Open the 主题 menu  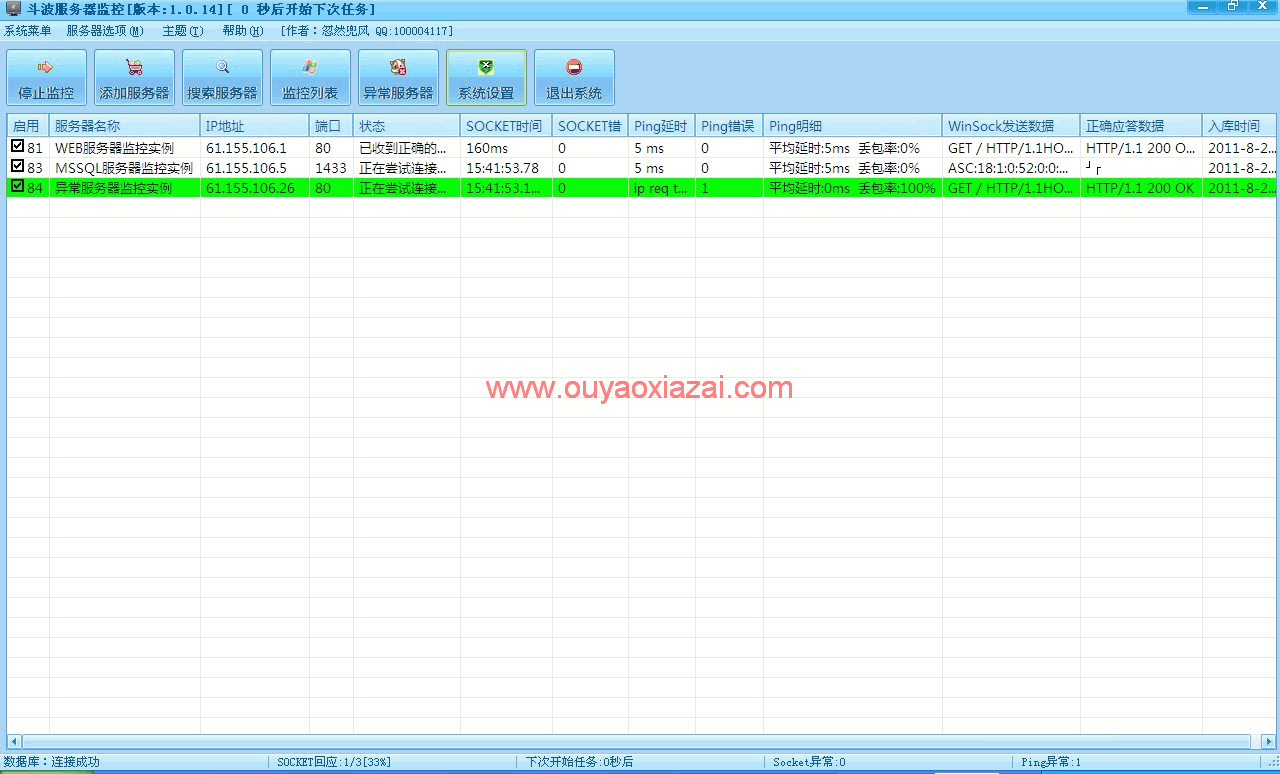pyautogui.click(x=182, y=31)
